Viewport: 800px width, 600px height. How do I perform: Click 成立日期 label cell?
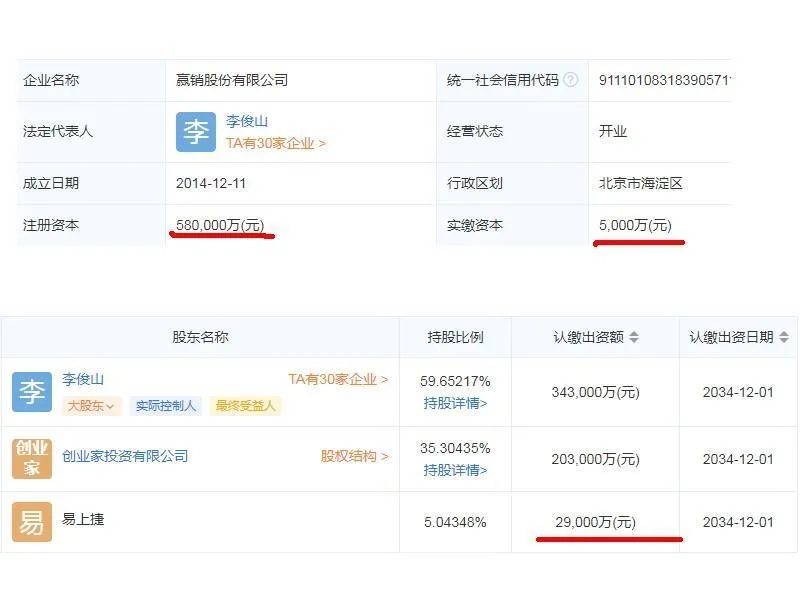[91, 183]
